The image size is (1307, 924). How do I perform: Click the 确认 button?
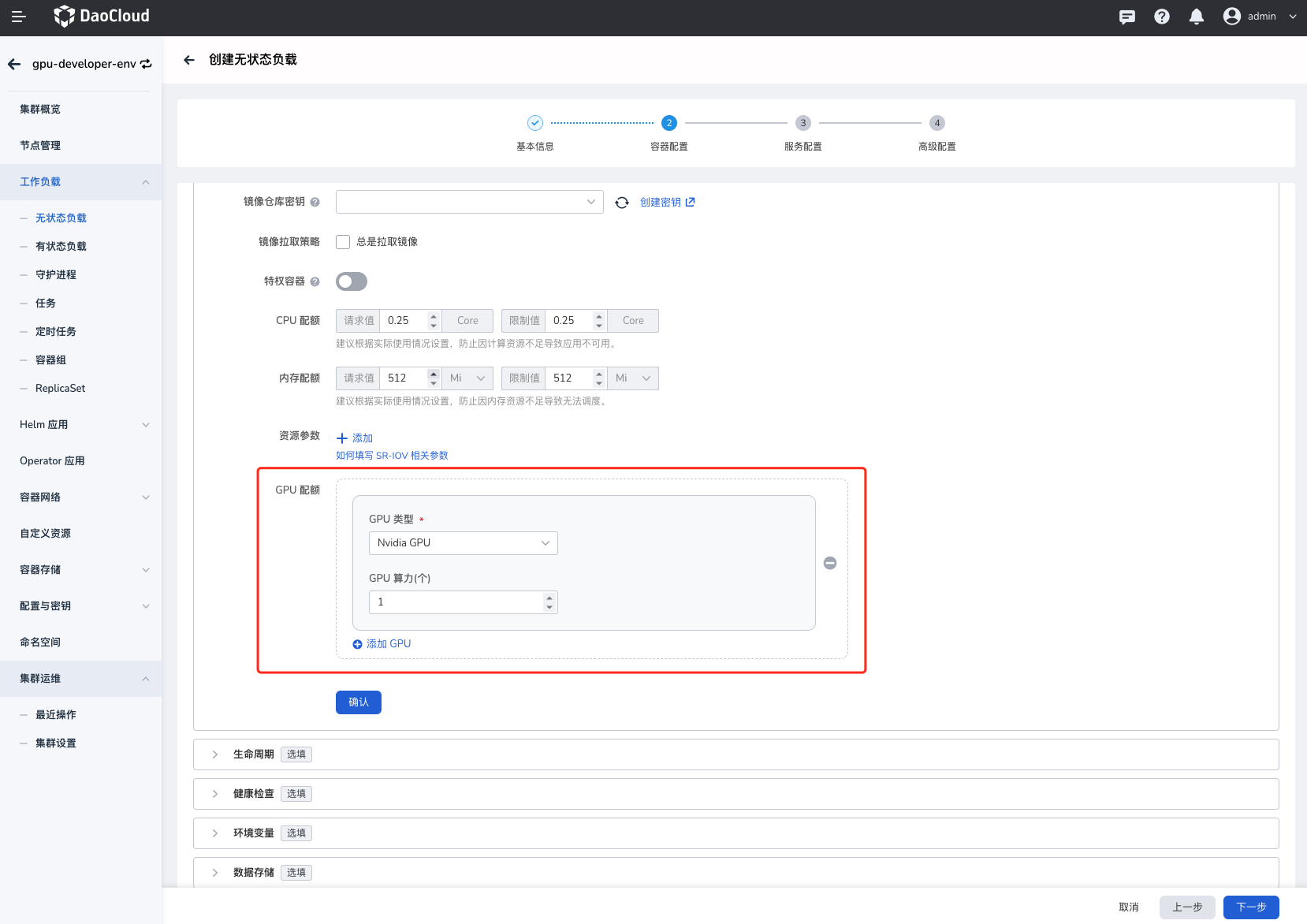click(359, 702)
